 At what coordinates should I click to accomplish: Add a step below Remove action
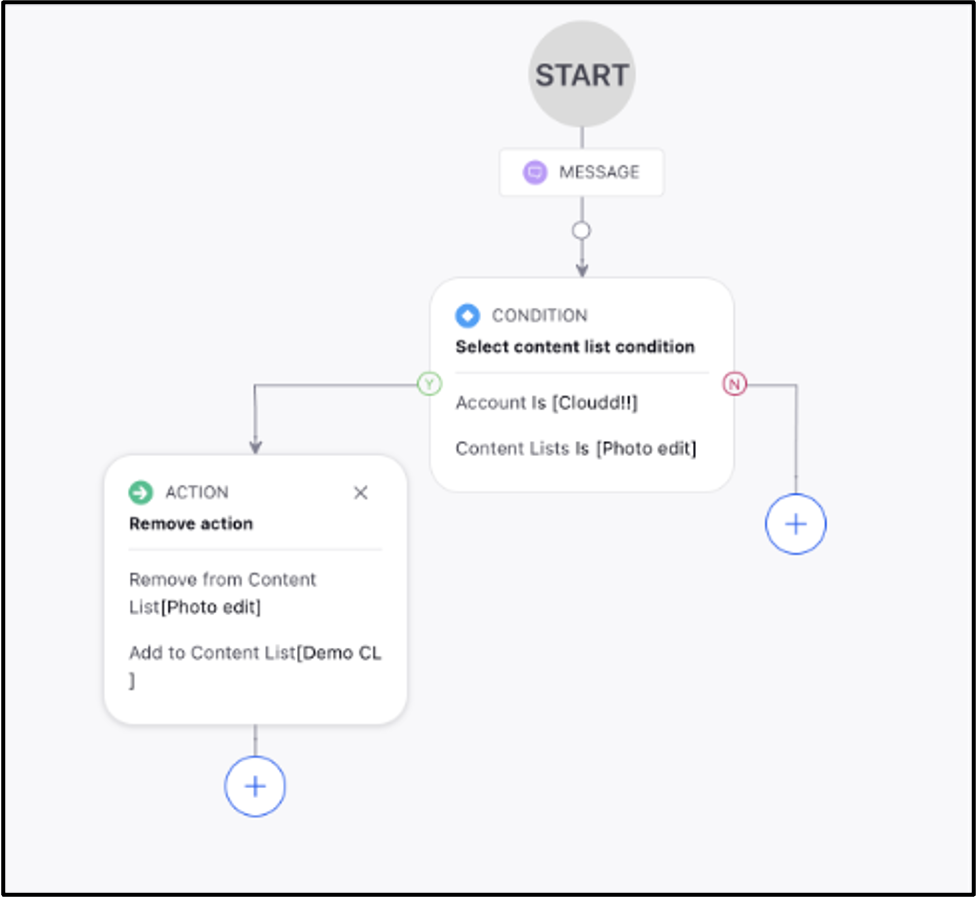255,787
